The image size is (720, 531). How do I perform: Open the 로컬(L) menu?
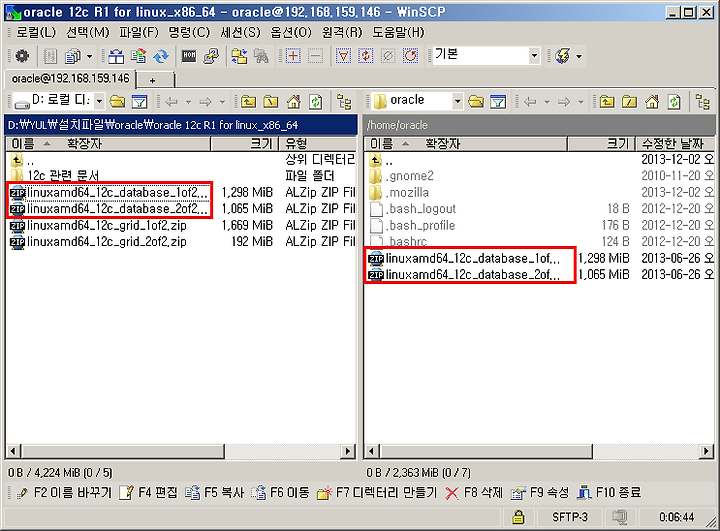(x=36, y=32)
